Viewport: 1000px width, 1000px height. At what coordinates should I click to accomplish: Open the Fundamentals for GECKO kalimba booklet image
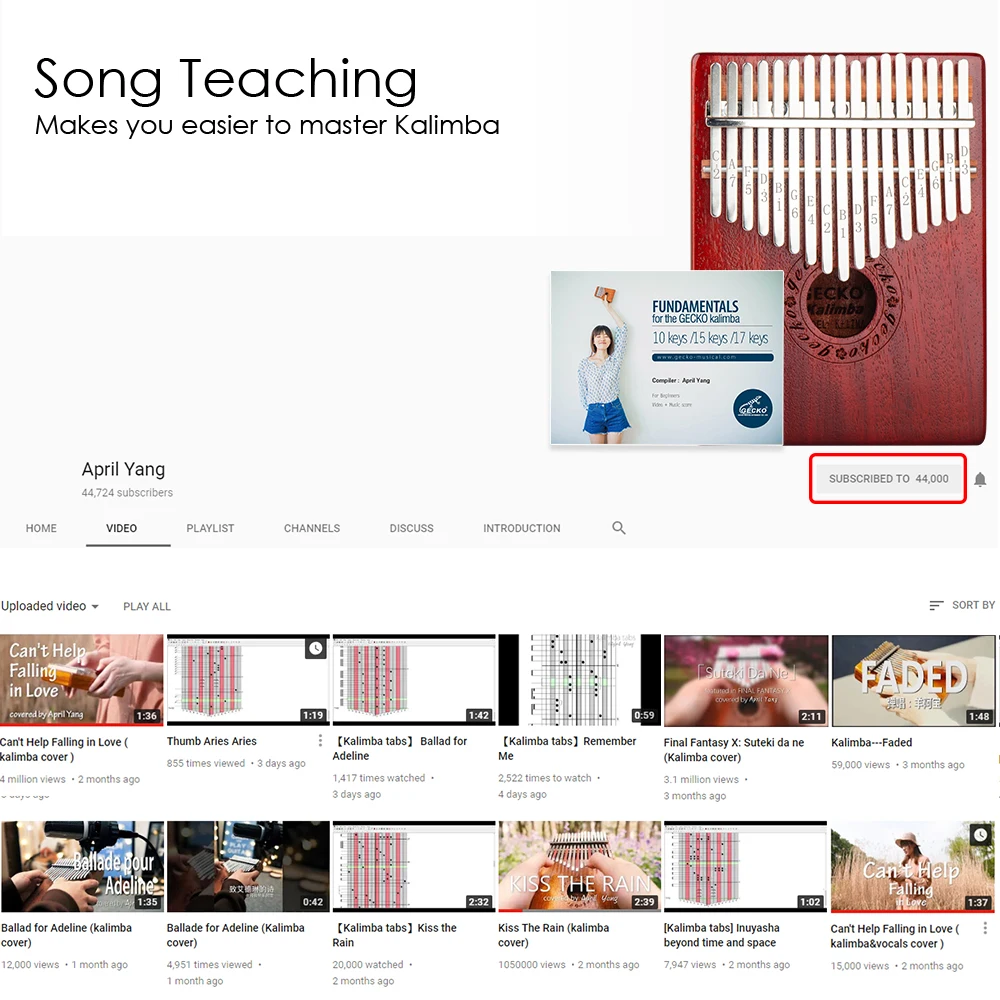point(666,358)
